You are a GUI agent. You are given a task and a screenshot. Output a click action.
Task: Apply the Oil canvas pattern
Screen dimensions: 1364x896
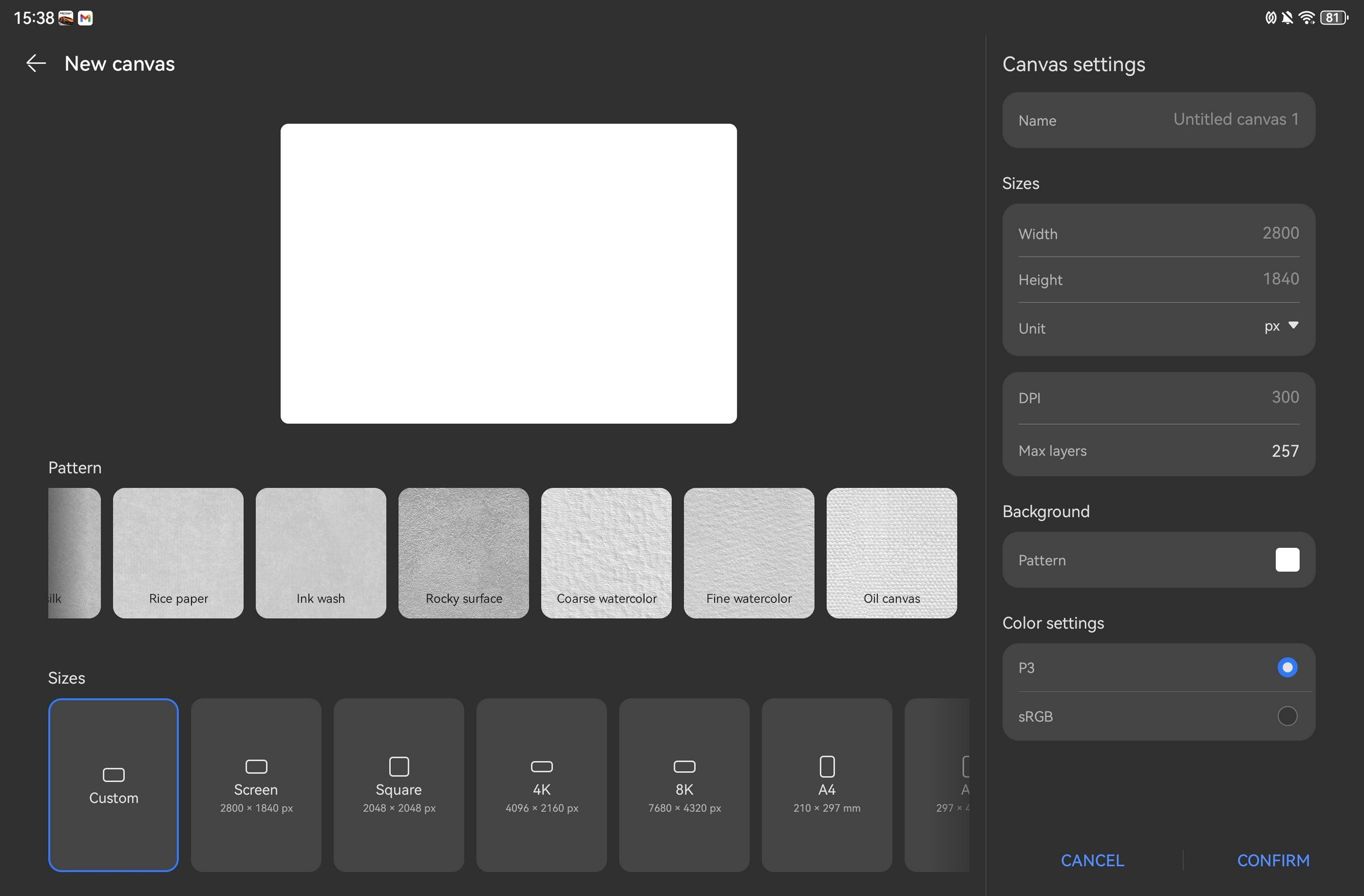pos(892,553)
